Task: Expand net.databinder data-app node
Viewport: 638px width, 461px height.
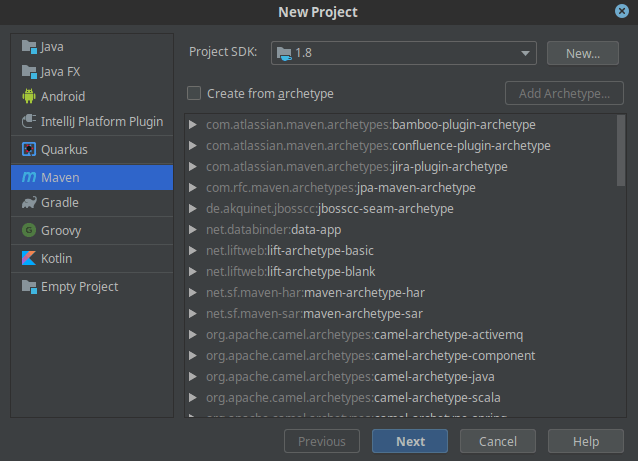Action: click(x=193, y=230)
